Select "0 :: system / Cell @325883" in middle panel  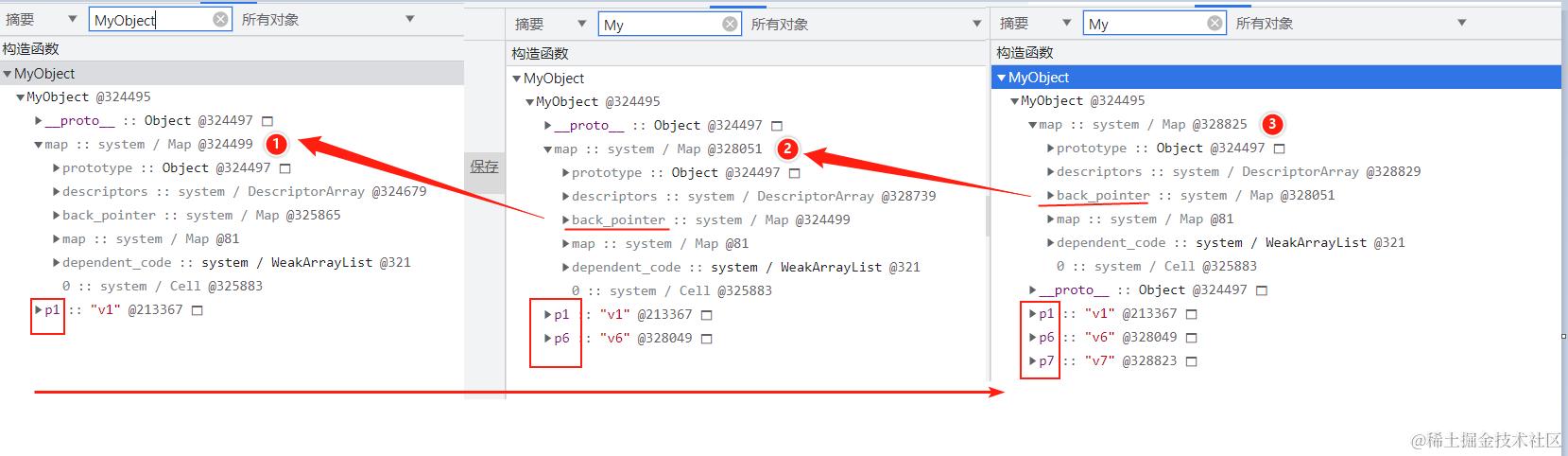coord(672,291)
